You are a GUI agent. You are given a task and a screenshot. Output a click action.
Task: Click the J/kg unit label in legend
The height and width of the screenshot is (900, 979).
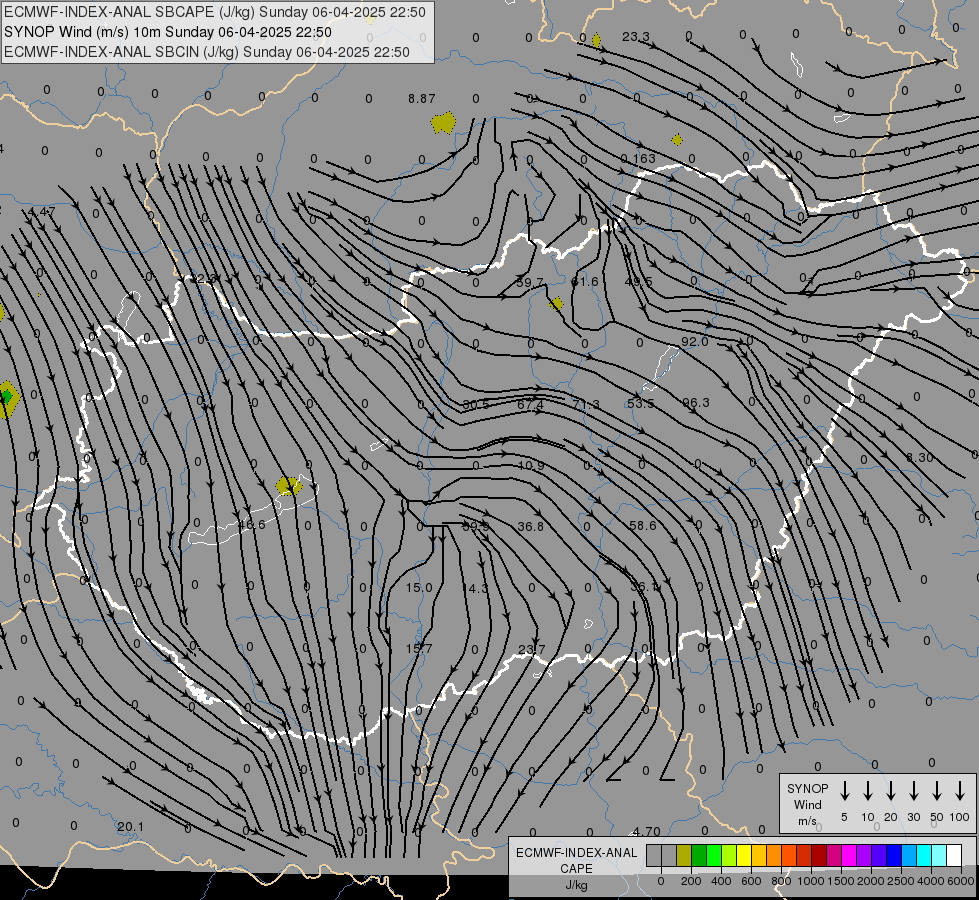click(576, 885)
